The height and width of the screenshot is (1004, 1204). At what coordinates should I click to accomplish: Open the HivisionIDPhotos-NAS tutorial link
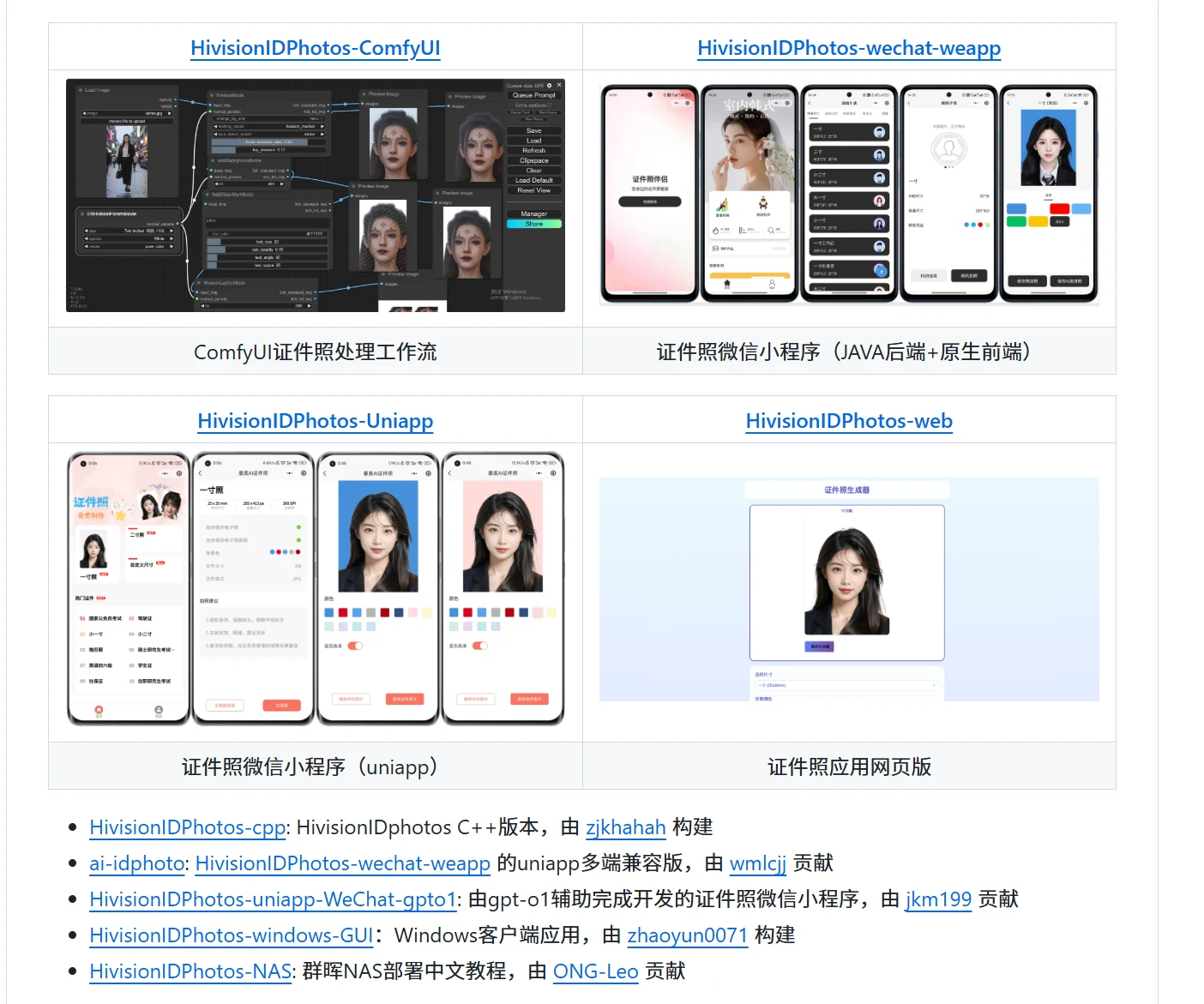click(190, 971)
